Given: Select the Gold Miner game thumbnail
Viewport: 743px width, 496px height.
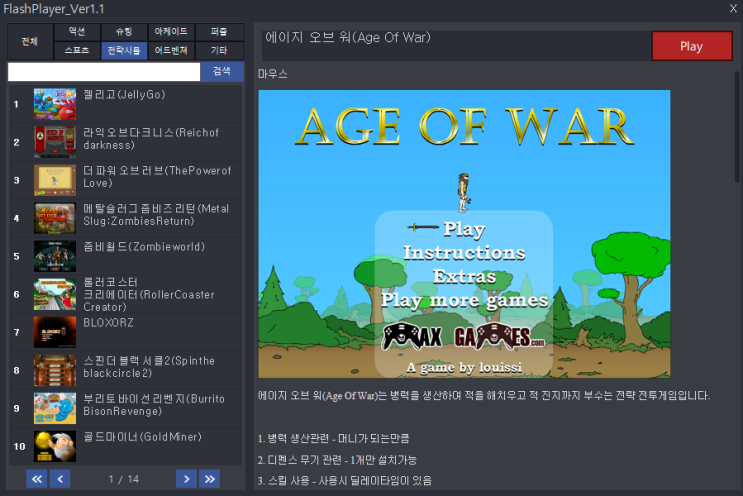Looking at the screenshot, I should coord(55,446).
